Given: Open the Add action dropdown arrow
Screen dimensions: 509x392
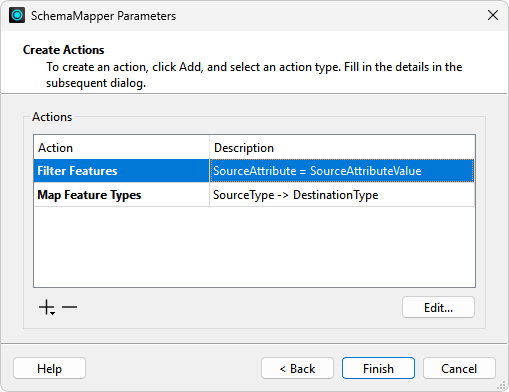Looking at the screenshot, I should tap(53, 313).
